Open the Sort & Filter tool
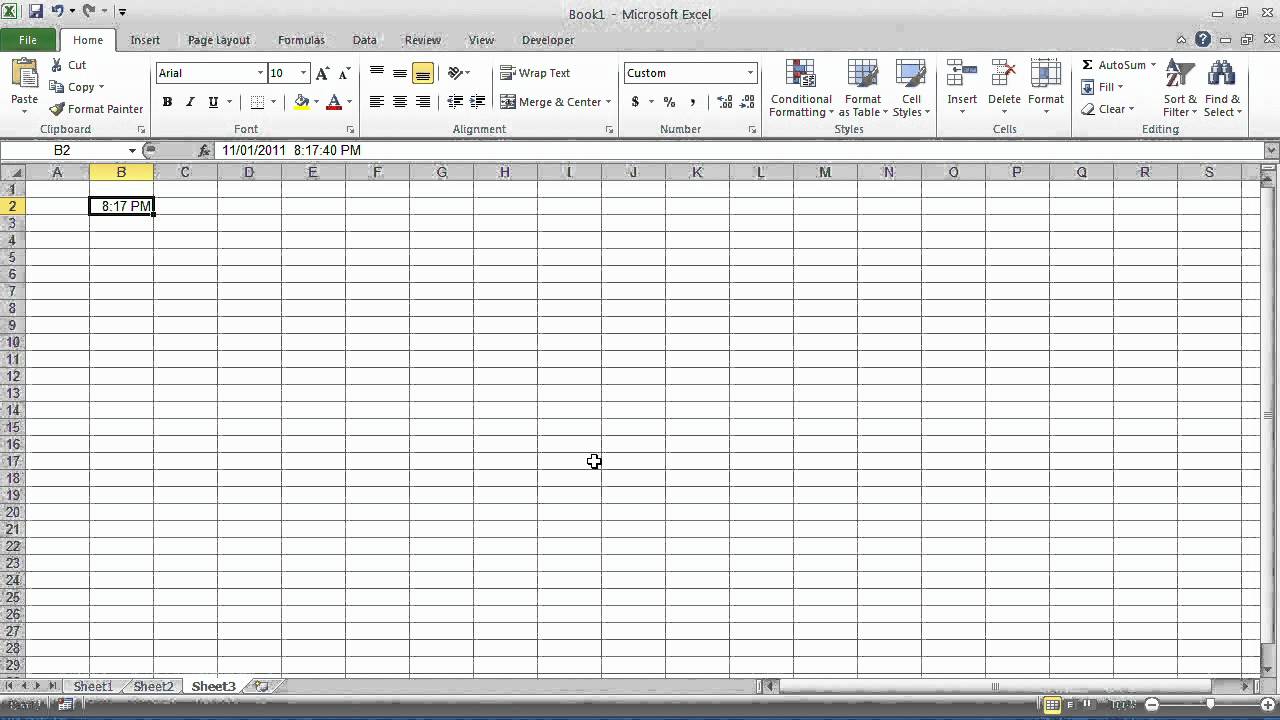 1180,88
